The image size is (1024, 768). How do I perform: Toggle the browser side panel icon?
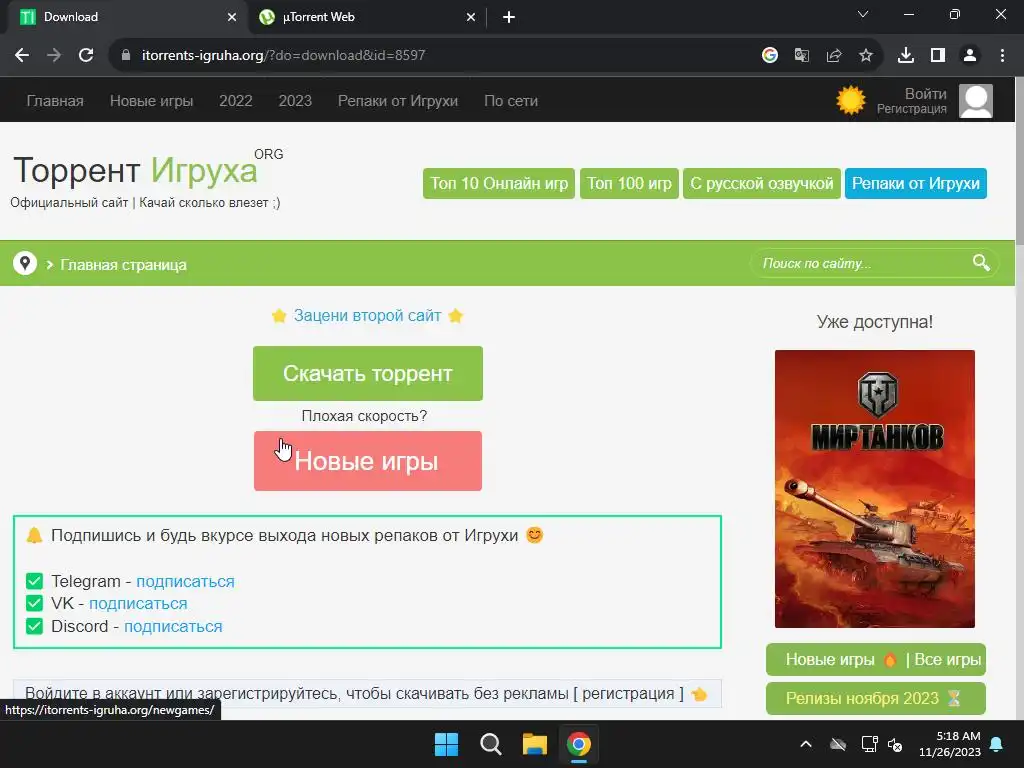click(x=938, y=56)
